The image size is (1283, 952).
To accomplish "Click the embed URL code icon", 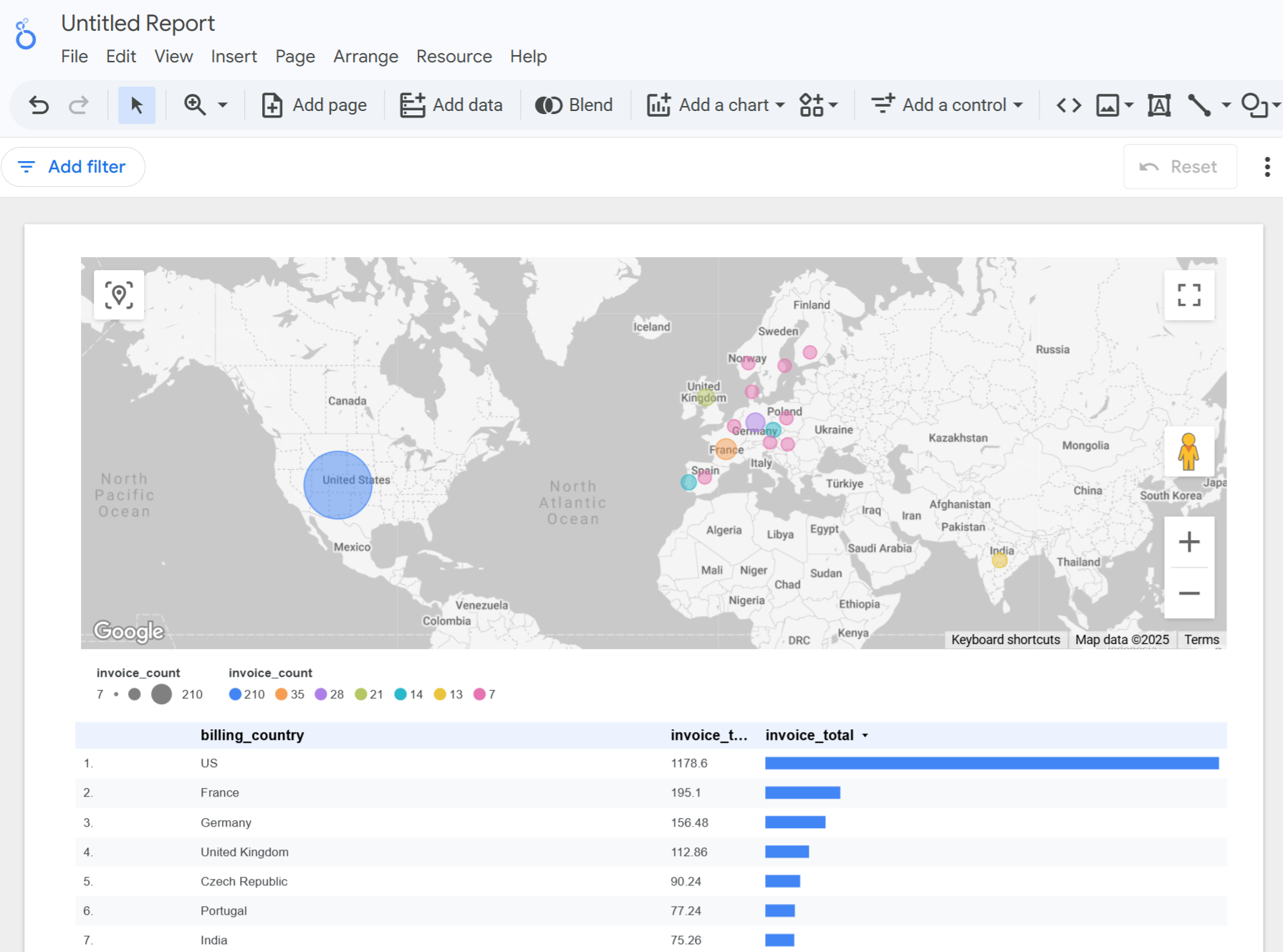I will [1068, 105].
